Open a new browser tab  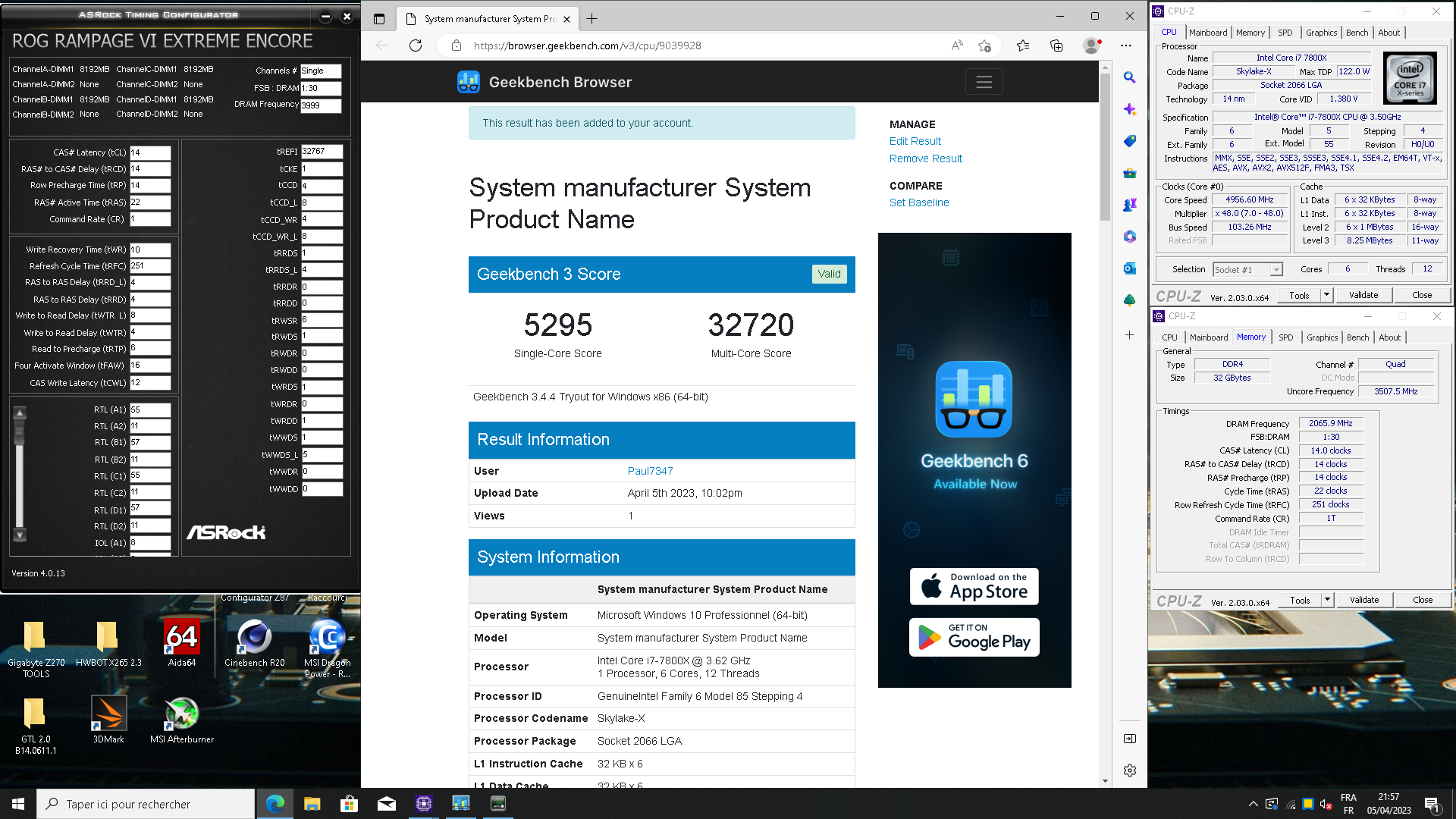tap(592, 18)
